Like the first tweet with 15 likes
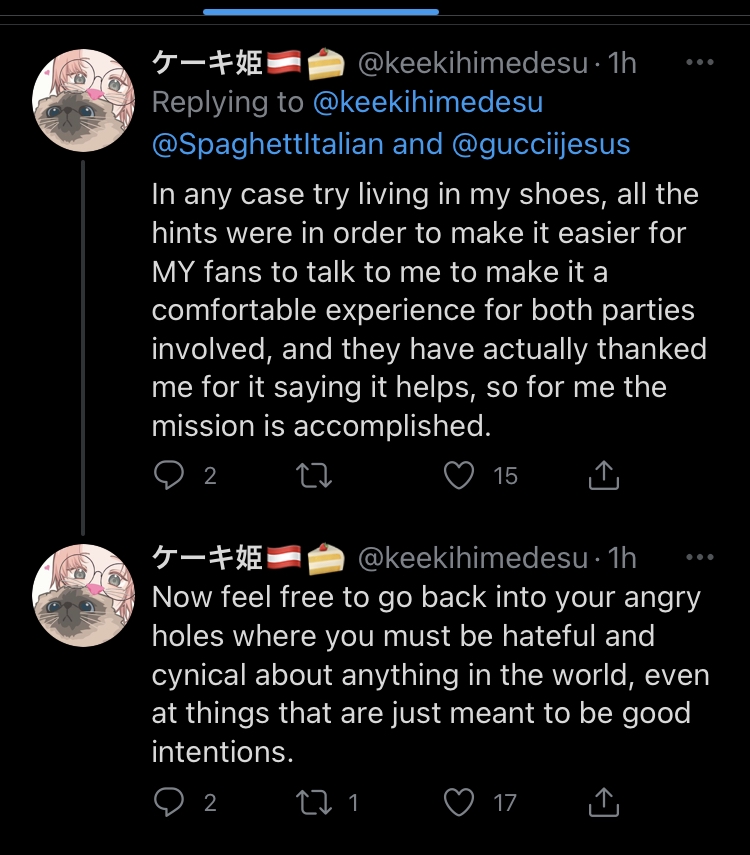 [459, 476]
